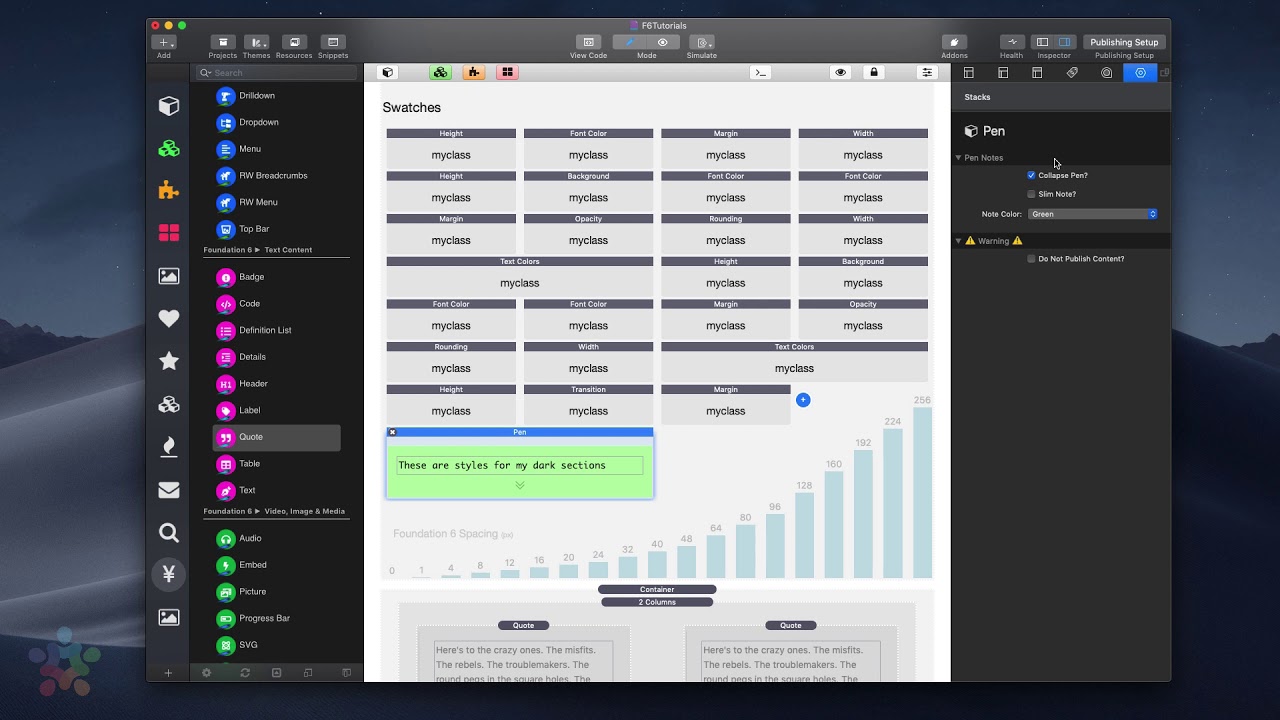This screenshot has width=1280, height=720.
Task: Open the terminal prompt toolbar button
Action: [761, 72]
